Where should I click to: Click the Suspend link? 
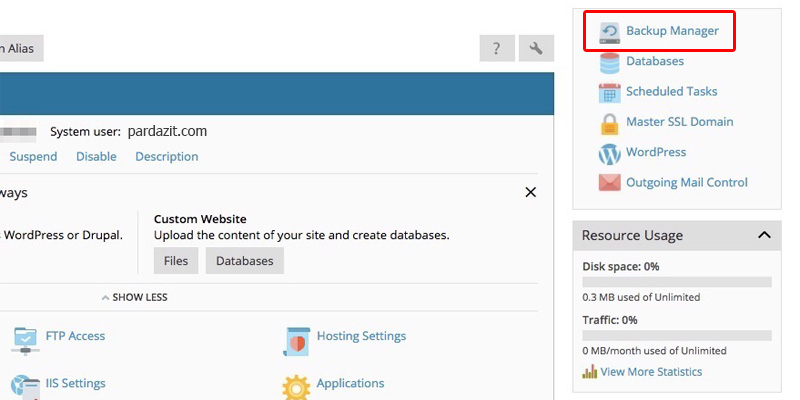pyautogui.click(x=33, y=156)
